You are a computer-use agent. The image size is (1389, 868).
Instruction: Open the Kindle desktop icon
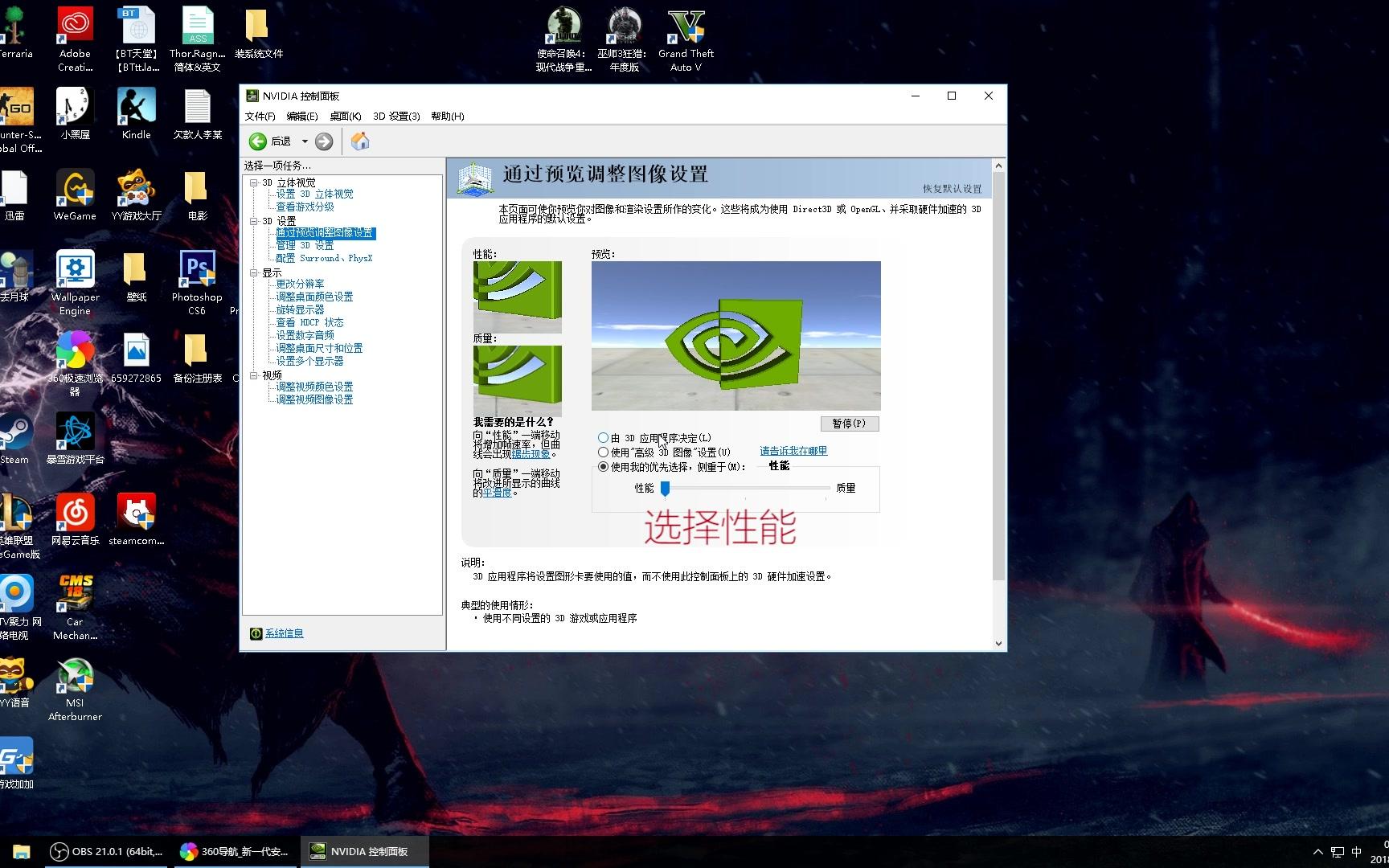pos(136,114)
